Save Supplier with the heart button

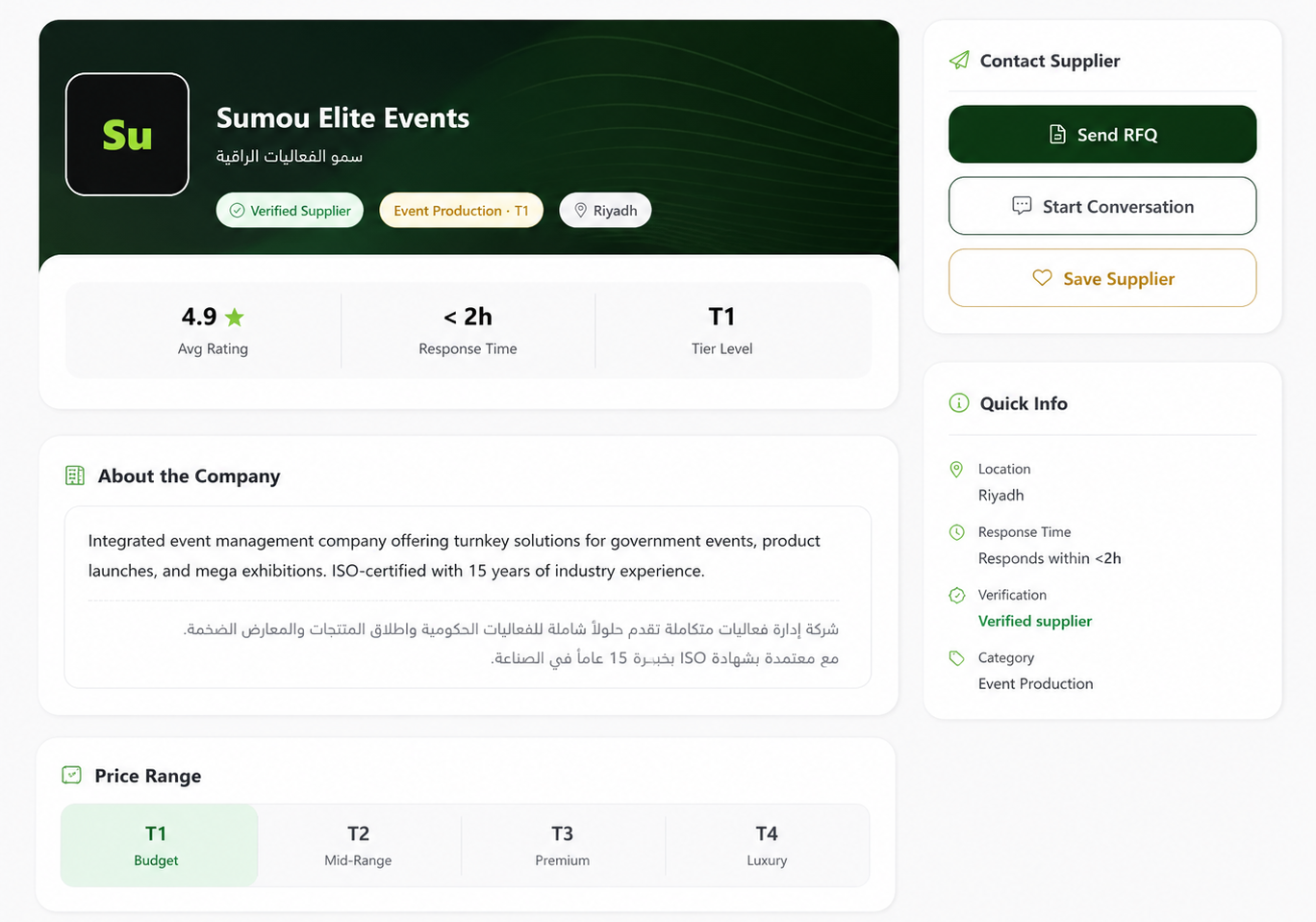point(1102,278)
